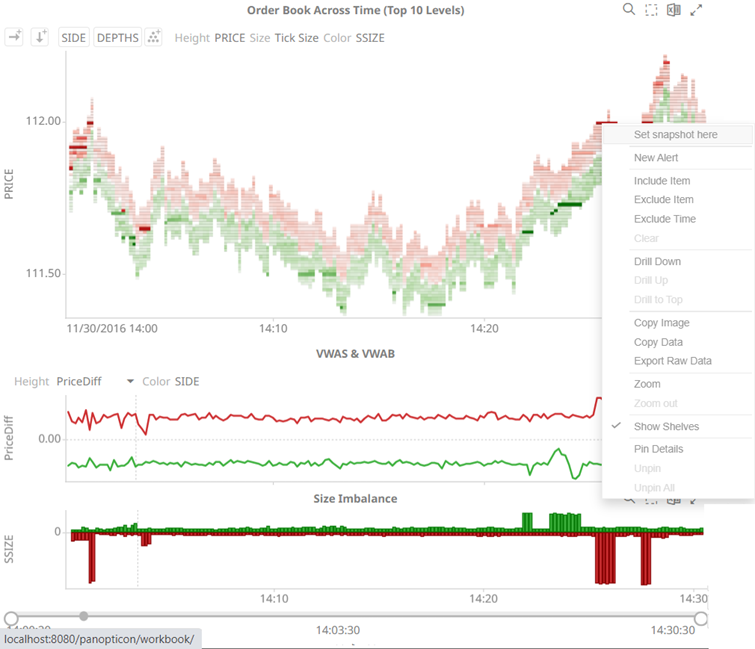Open the SSIZE color variable selector
The height and width of the screenshot is (649, 755).
[370, 38]
